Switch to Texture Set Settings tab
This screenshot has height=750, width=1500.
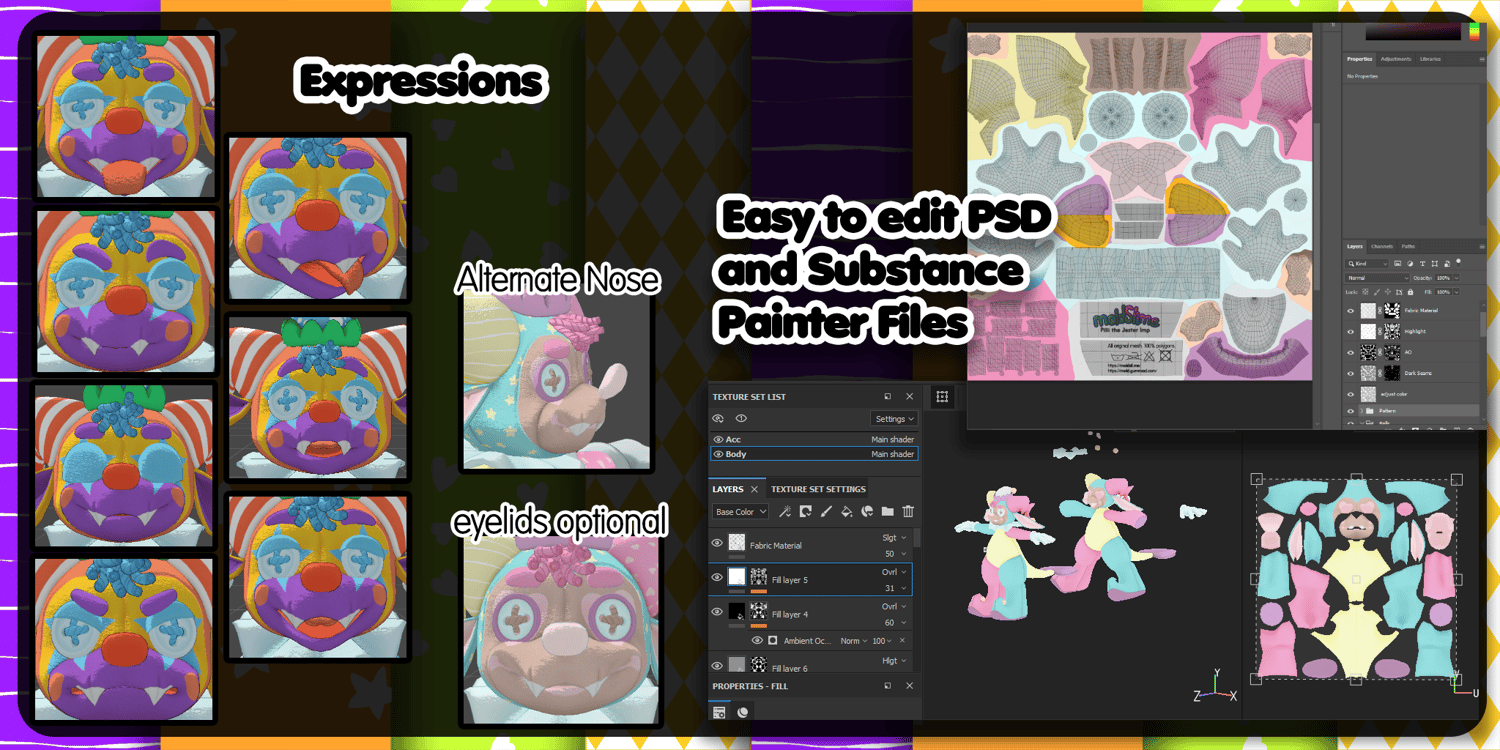point(818,489)
